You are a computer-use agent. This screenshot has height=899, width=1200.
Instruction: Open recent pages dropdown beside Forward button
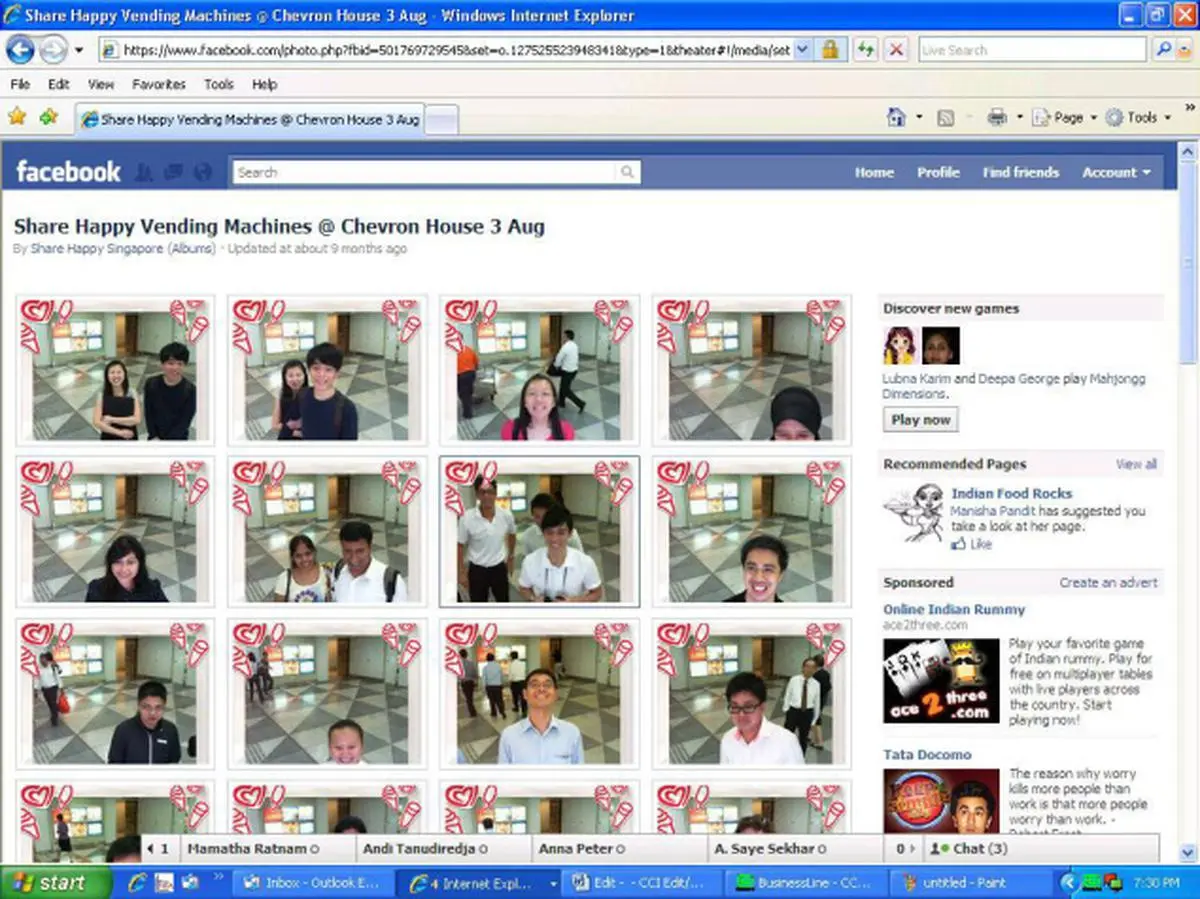pyautogui.click(x=79, y=50)
